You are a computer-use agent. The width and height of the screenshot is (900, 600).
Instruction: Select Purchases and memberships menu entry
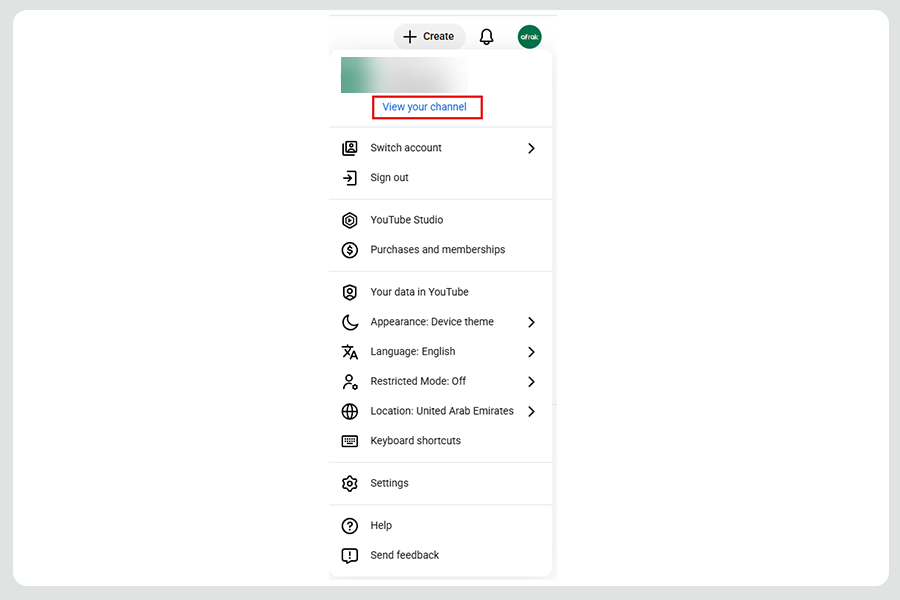(x=437, y=250)
